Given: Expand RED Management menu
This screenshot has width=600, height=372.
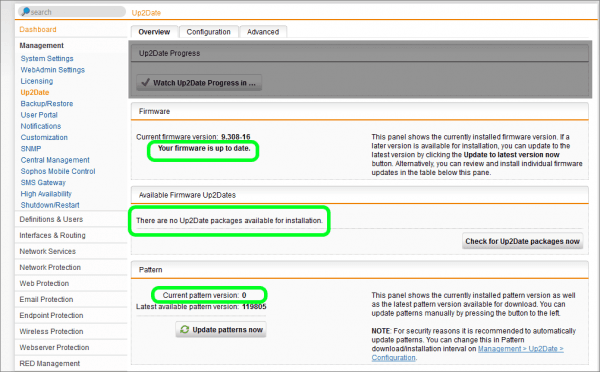Looking at the screenshot, I should click(x=50, y=364).
